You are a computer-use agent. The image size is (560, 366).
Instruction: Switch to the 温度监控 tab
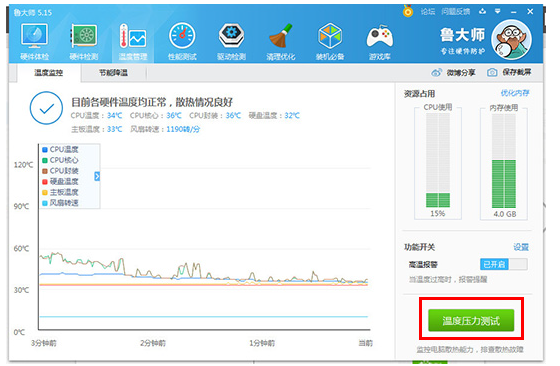click(x=49, y=73)
